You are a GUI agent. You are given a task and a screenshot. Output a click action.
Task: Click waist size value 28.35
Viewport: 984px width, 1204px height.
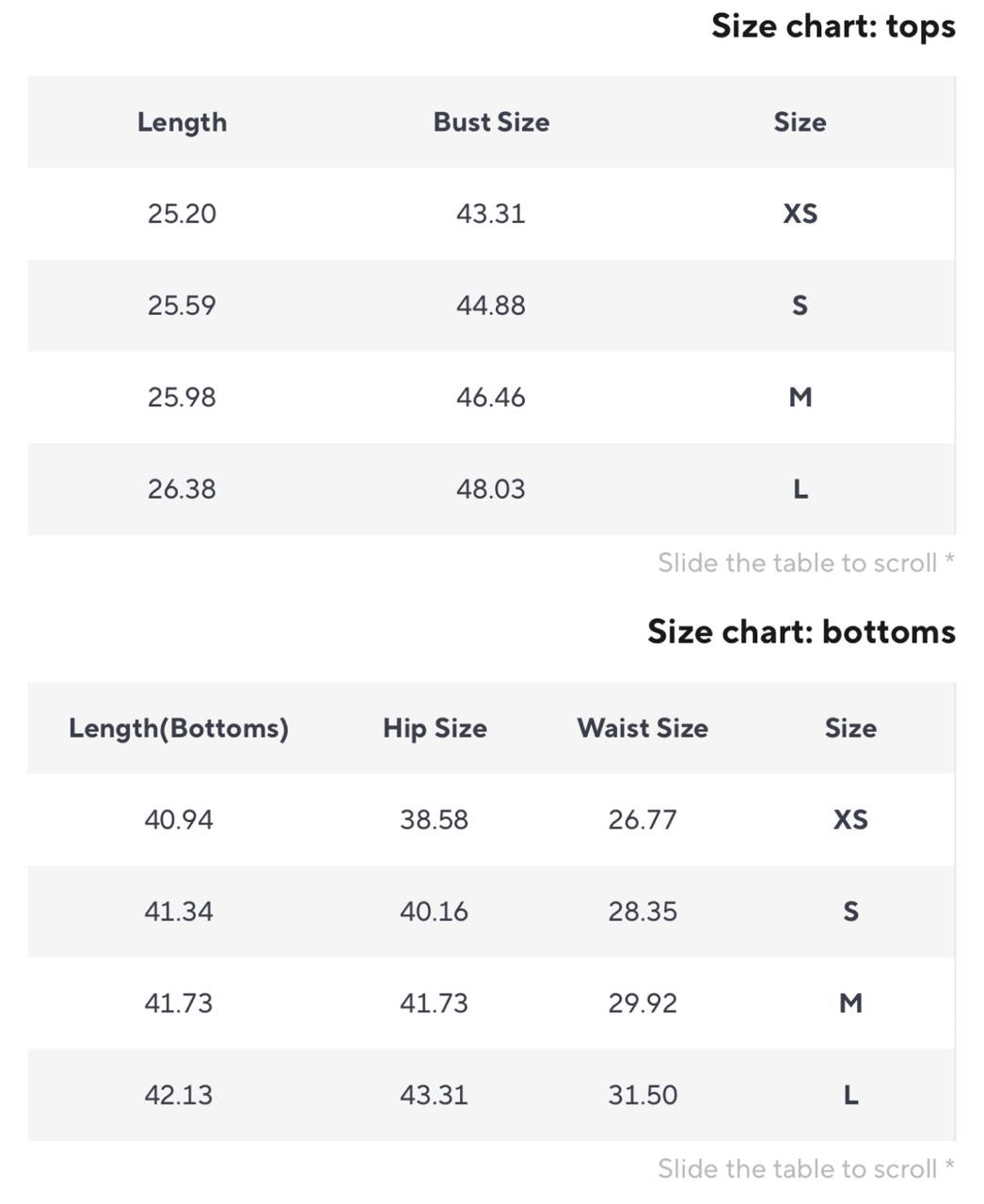[x=643, y=911]
